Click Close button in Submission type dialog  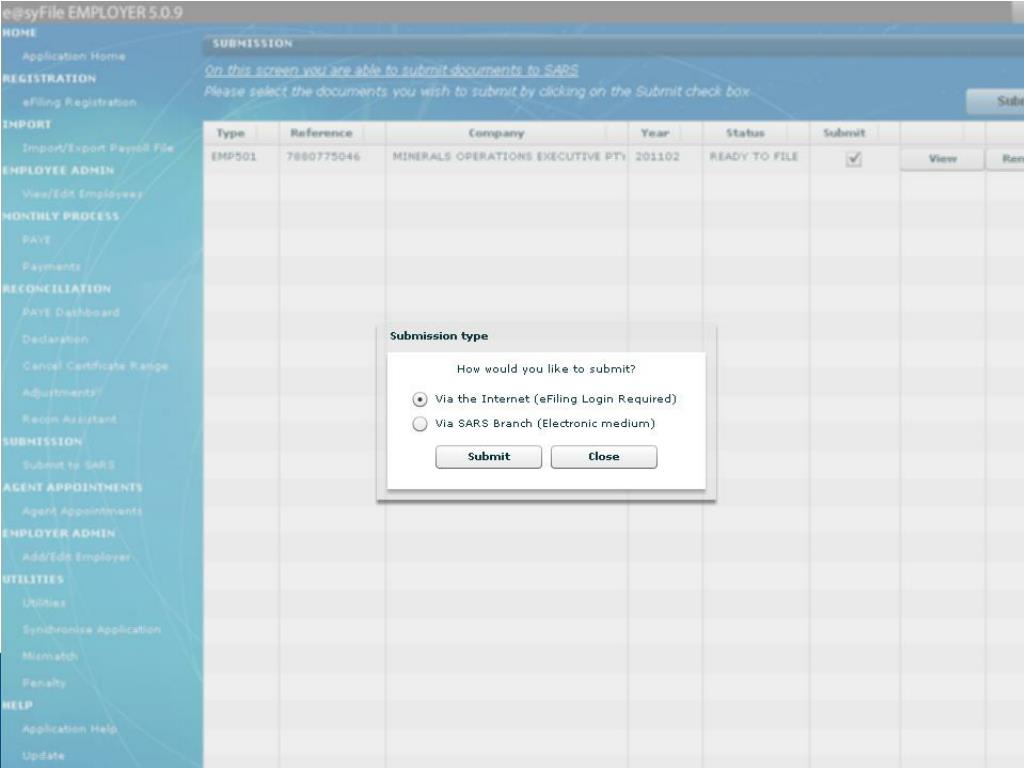pos(603,456)
